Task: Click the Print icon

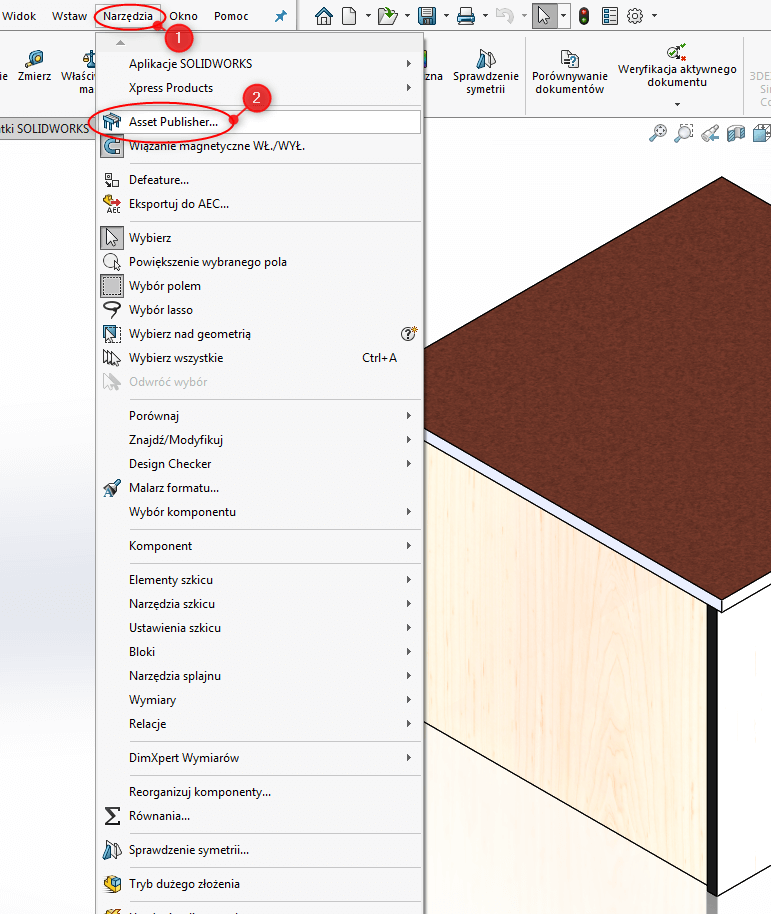Action: point(466,16)
